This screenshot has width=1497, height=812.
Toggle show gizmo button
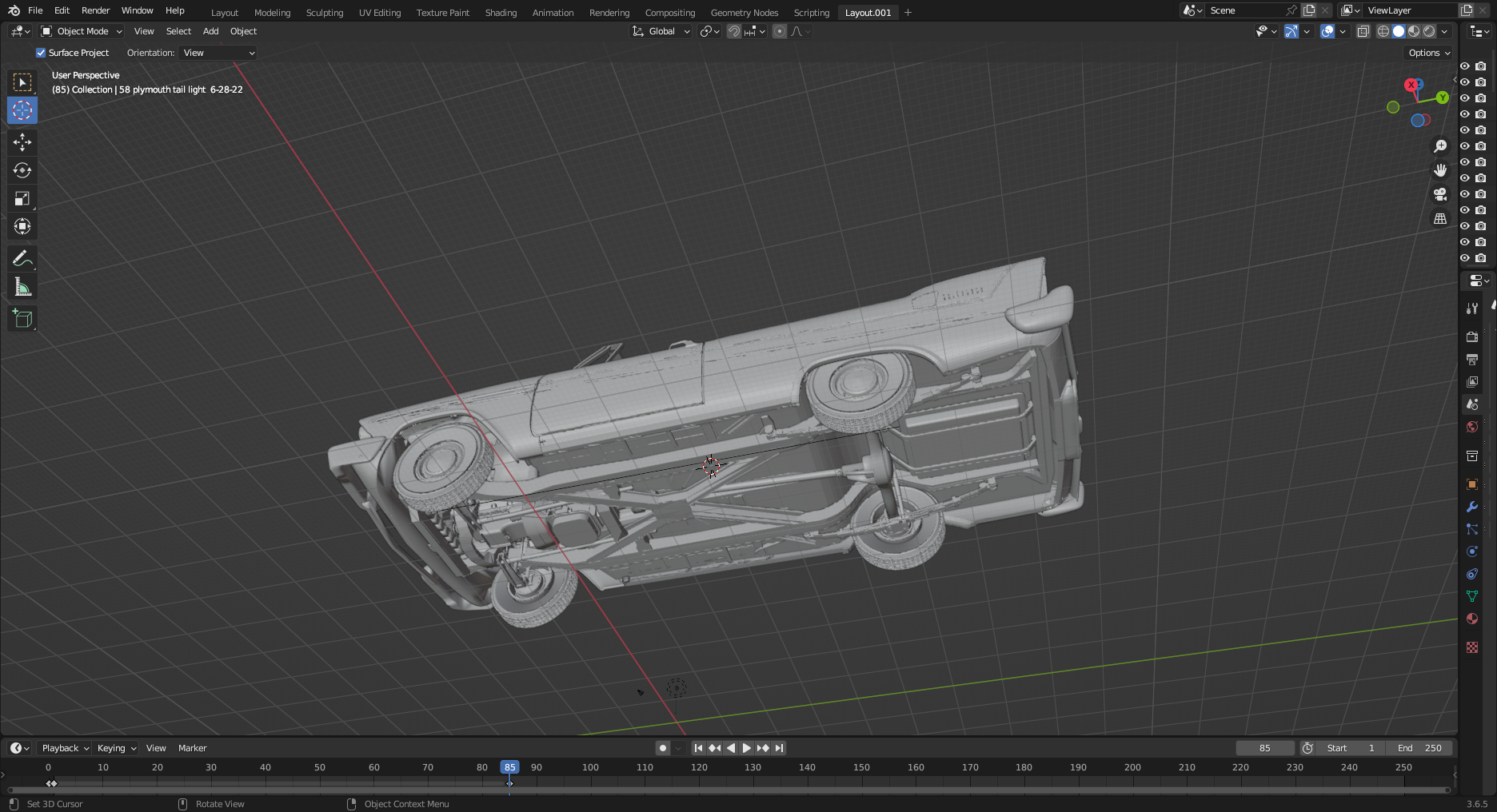tap(1291, 31)
